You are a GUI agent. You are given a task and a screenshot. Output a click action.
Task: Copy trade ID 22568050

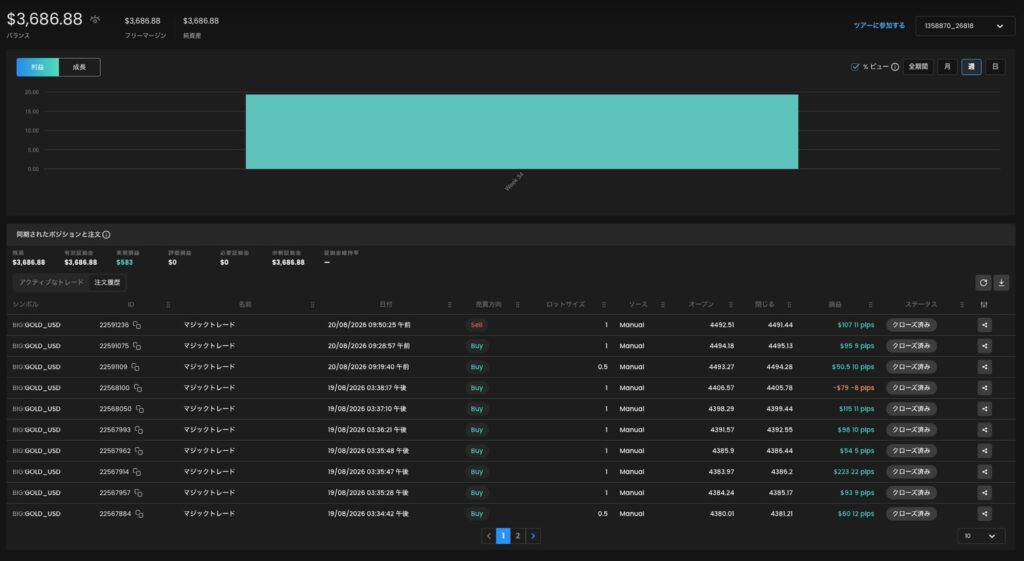click(140, 409)
